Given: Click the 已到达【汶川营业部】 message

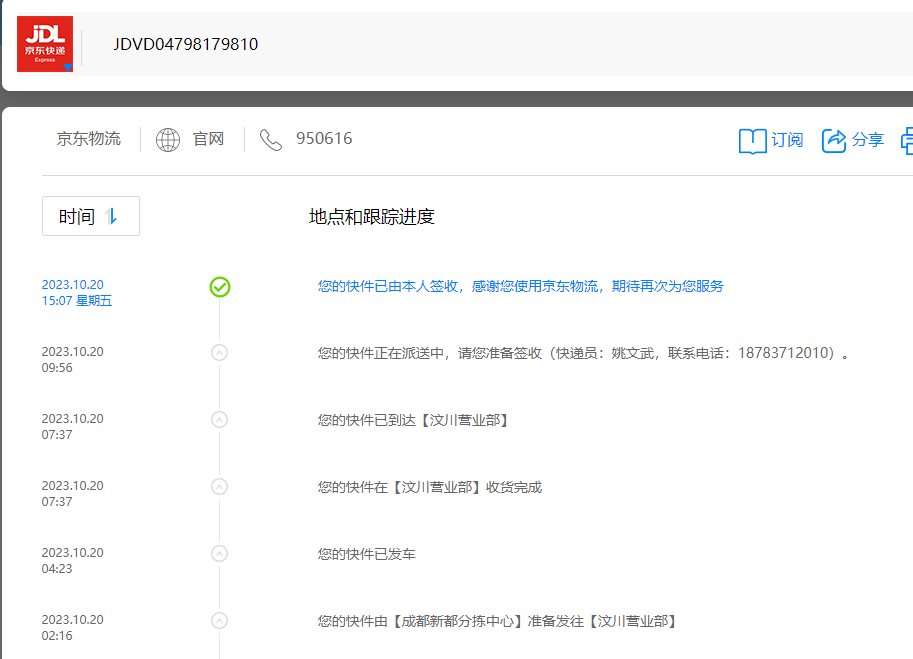Looking at the screenshot, I should [x=415, y=420].
